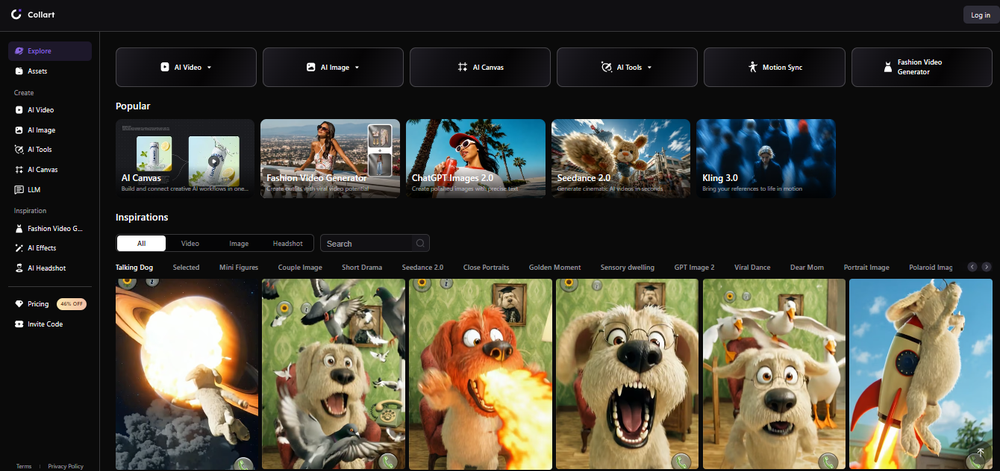Image resolution: width=1000 pixels, height=471 pixels.
Task: Click the video play icon on top AI Video button
Action: coord(165,67)
